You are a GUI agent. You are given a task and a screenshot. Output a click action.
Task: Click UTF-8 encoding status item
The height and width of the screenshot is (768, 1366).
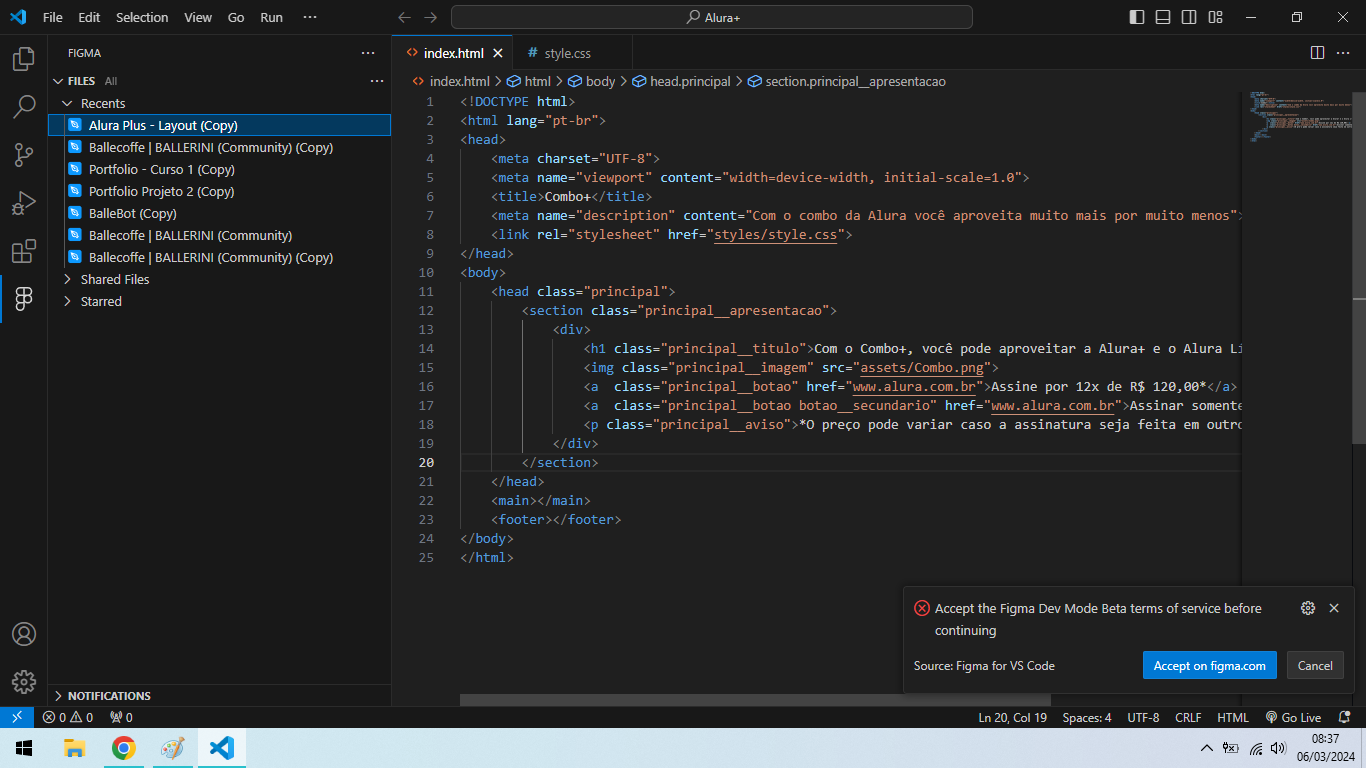pyautogui.click(x=1143, y=717)
